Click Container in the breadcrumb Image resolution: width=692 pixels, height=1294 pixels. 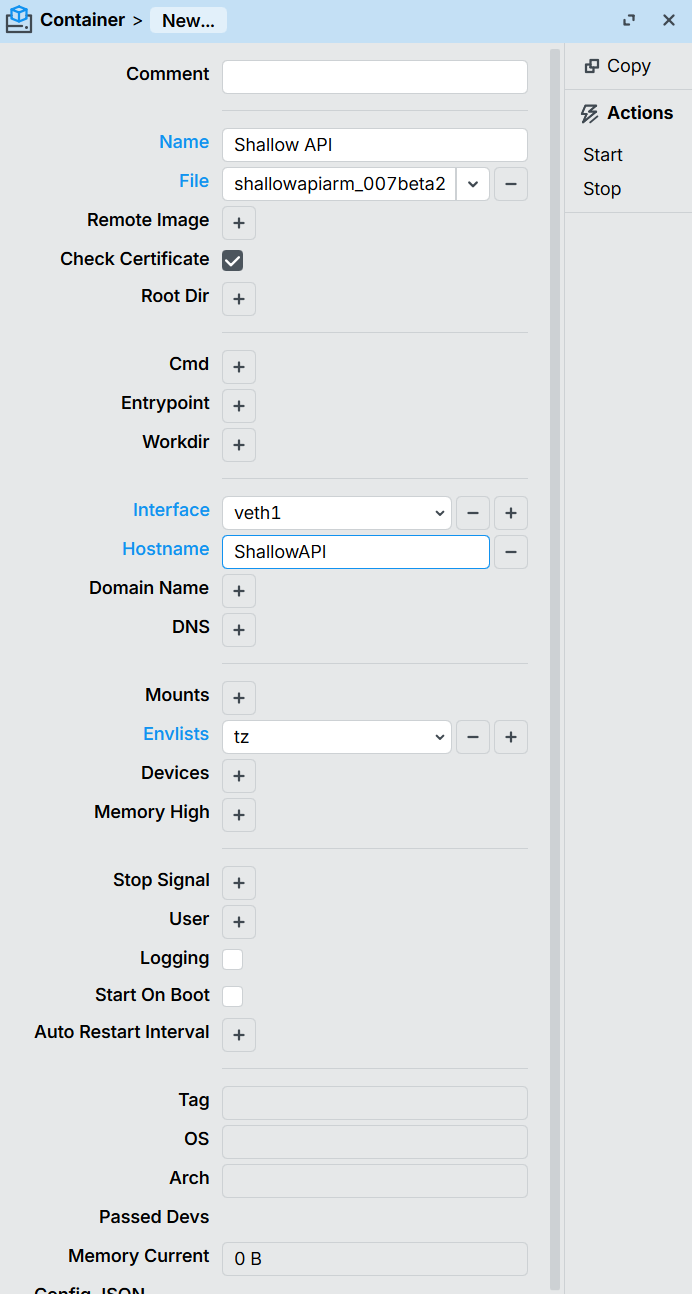point(82,20)
